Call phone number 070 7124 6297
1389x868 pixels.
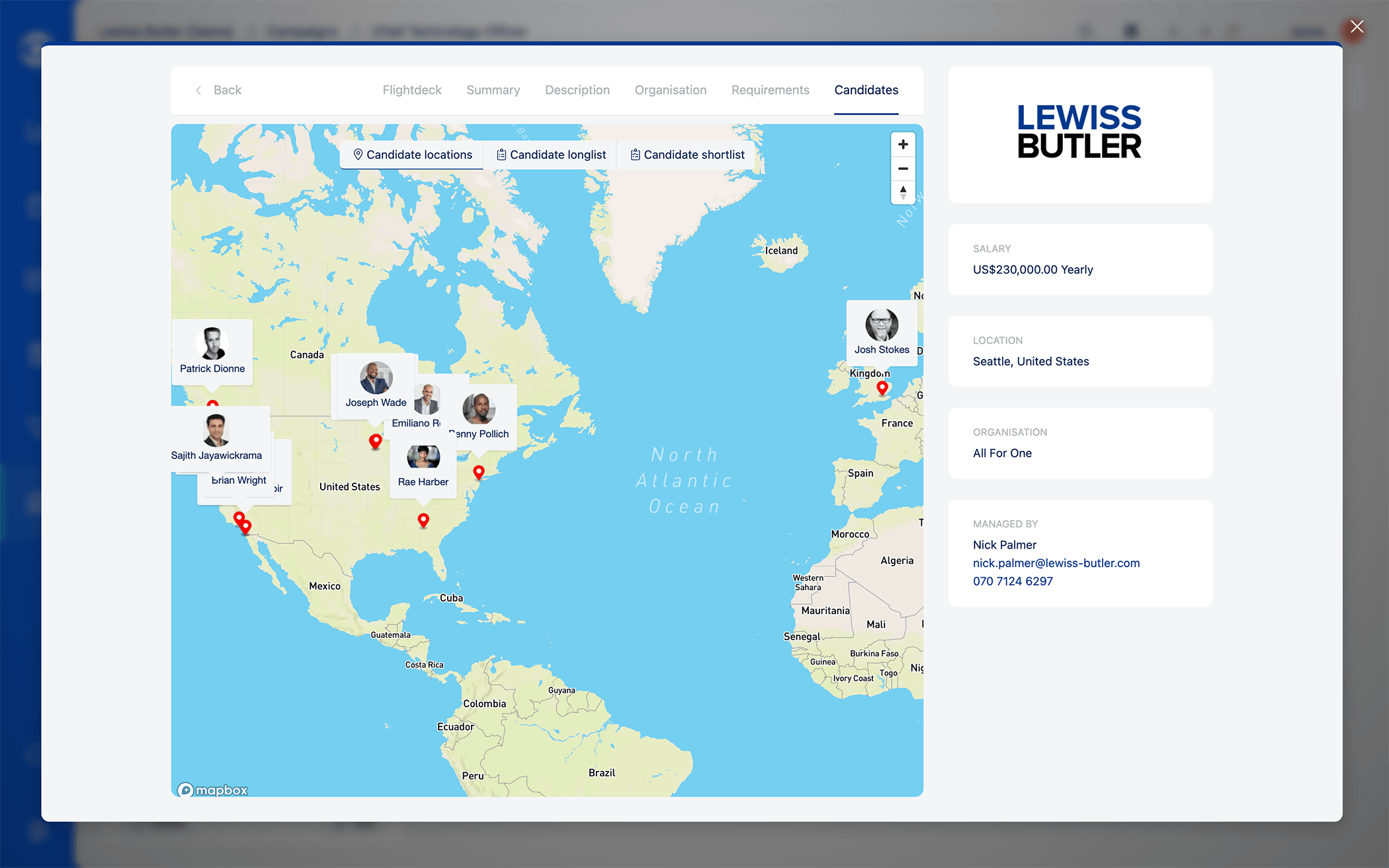point(1012,581)
